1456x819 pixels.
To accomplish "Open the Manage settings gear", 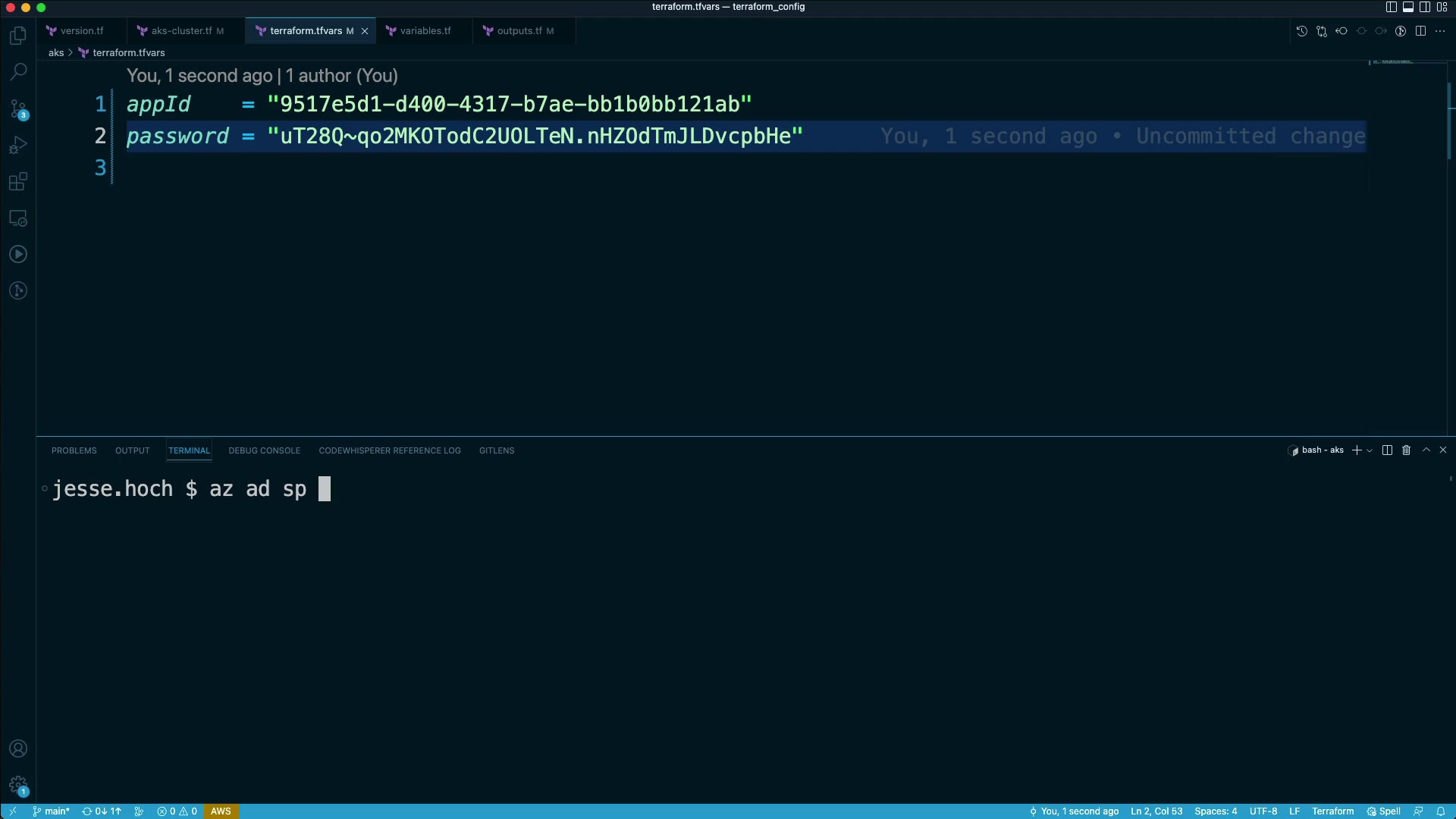I will coord(18,786).
